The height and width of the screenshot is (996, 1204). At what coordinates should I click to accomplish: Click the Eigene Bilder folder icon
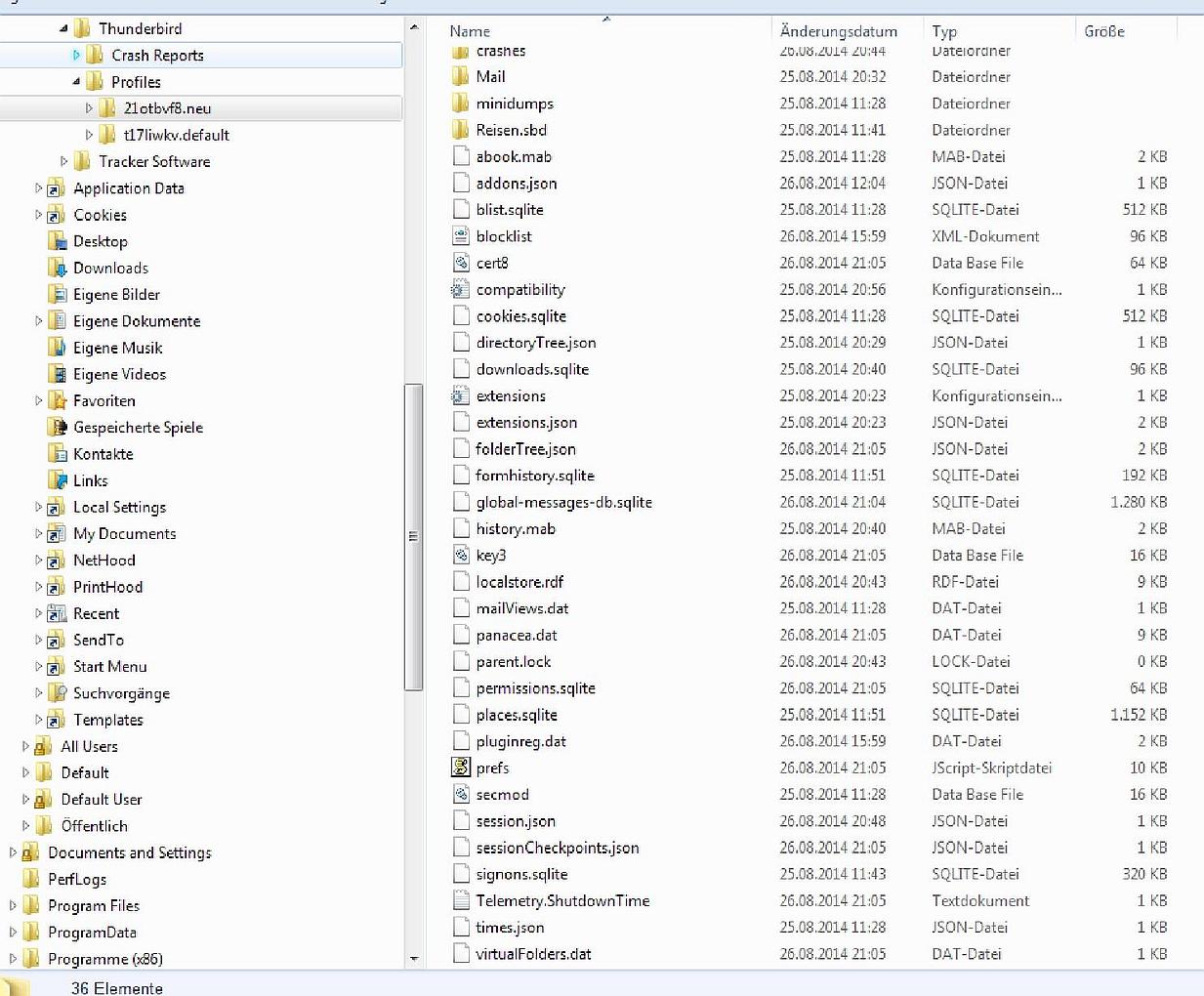[57, 294]
